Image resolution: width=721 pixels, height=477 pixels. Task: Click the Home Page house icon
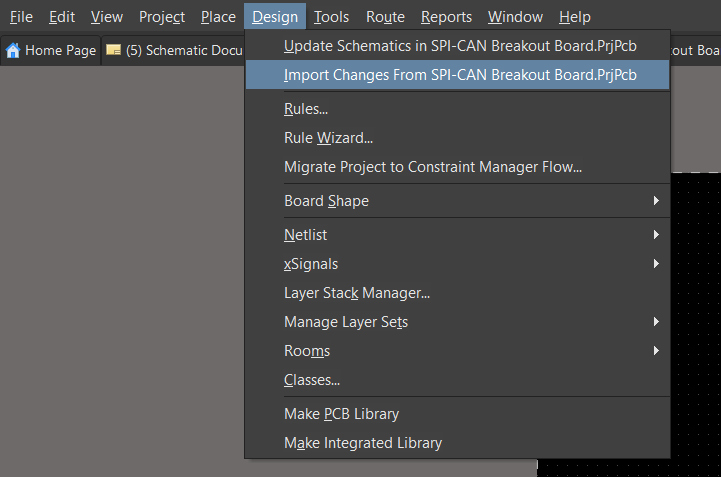13,50
